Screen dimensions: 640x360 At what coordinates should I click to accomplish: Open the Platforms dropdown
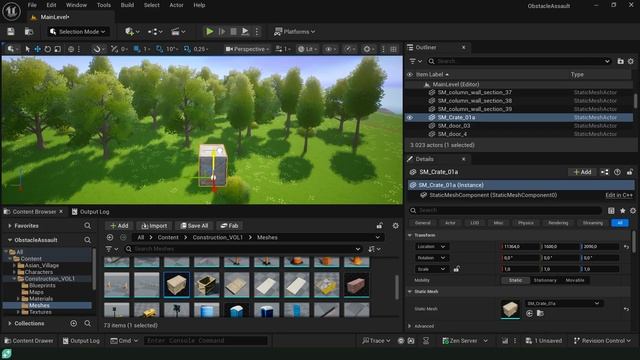tap(295, 31)
